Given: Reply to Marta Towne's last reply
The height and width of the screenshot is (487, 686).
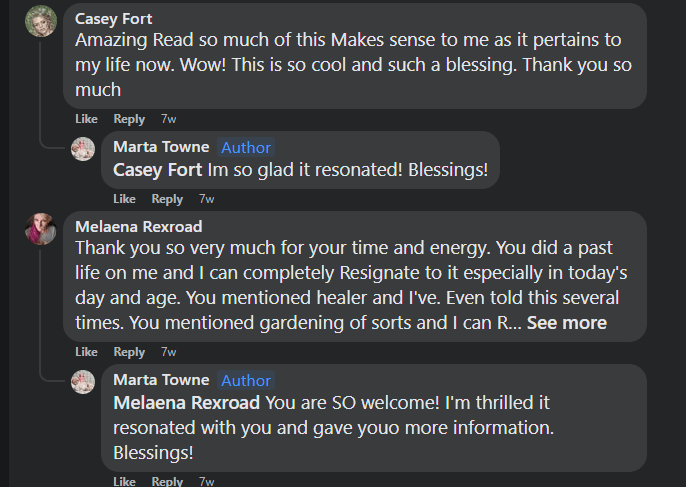Looking at the screenshot, I should tap(167, 481).
